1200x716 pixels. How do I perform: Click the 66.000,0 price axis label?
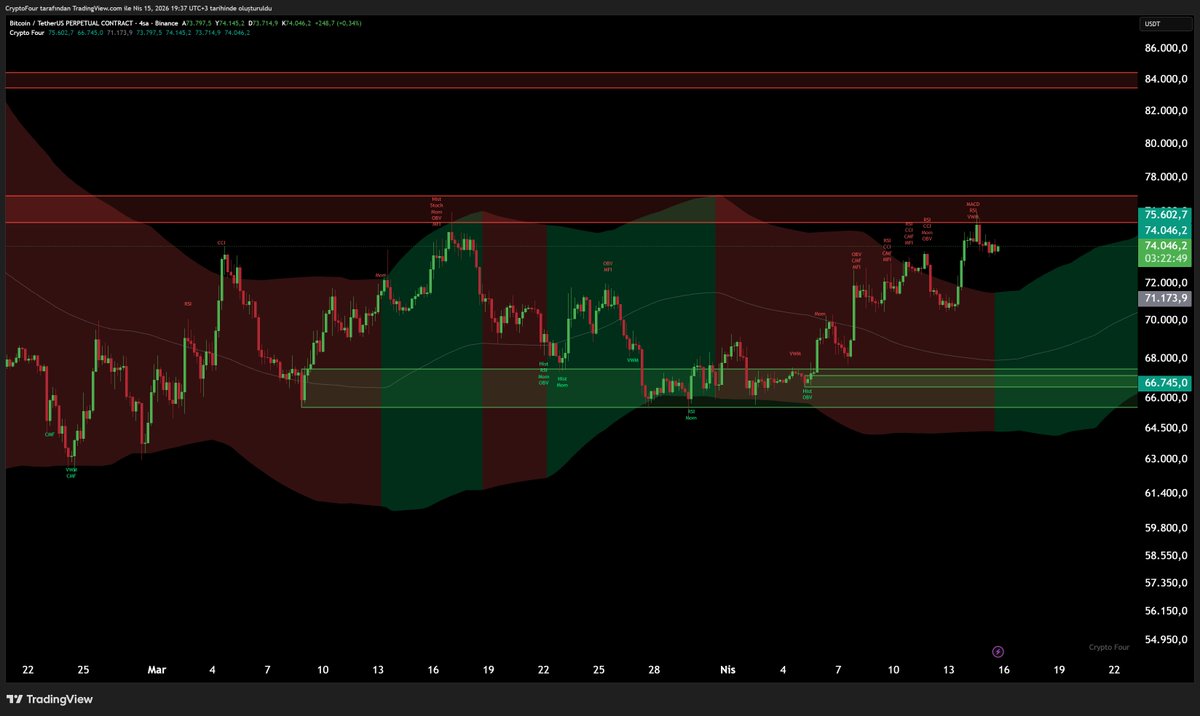[x=1166, y=397]
